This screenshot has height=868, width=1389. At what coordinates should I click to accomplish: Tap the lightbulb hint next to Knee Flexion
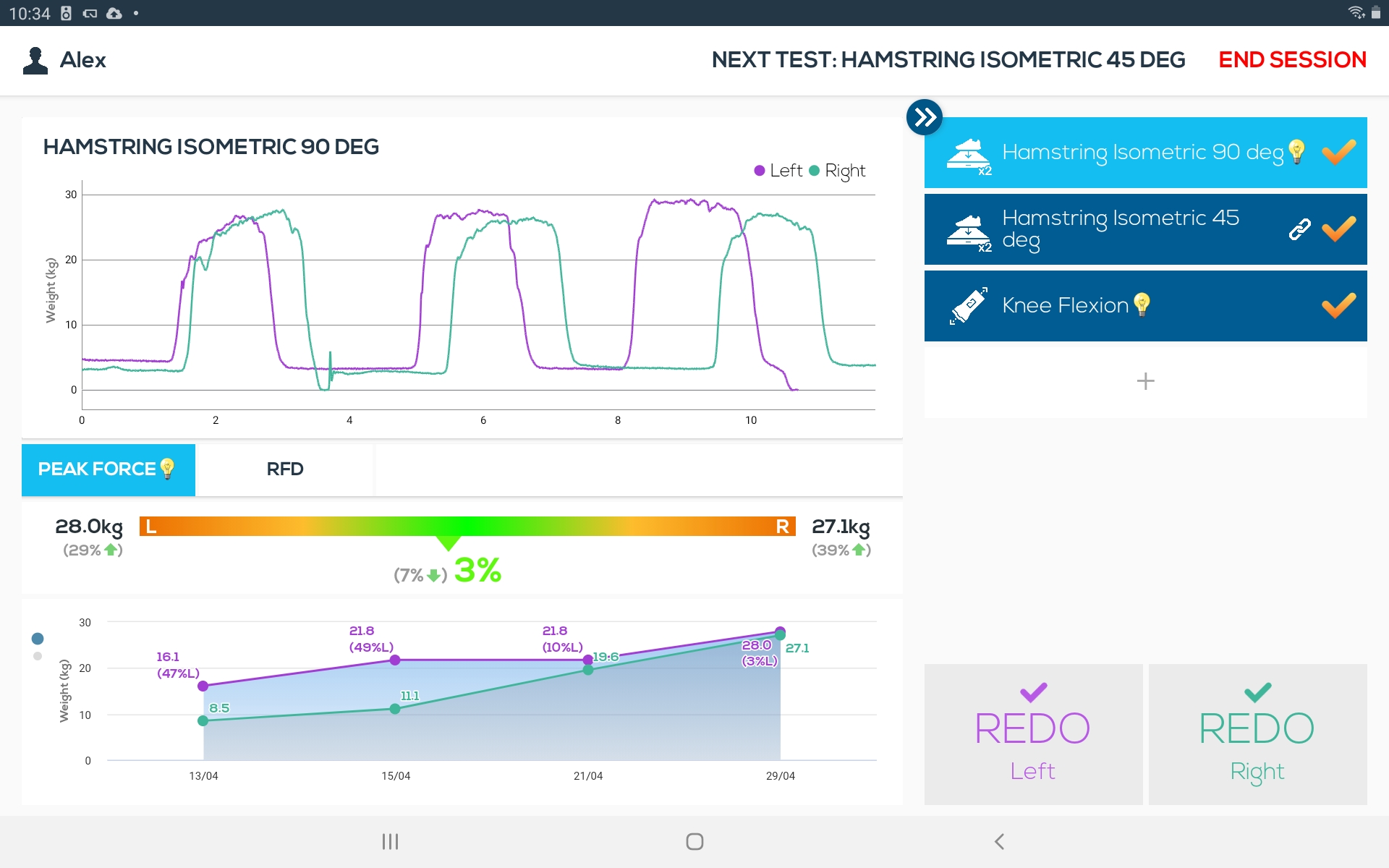(x=1142, y=305)
